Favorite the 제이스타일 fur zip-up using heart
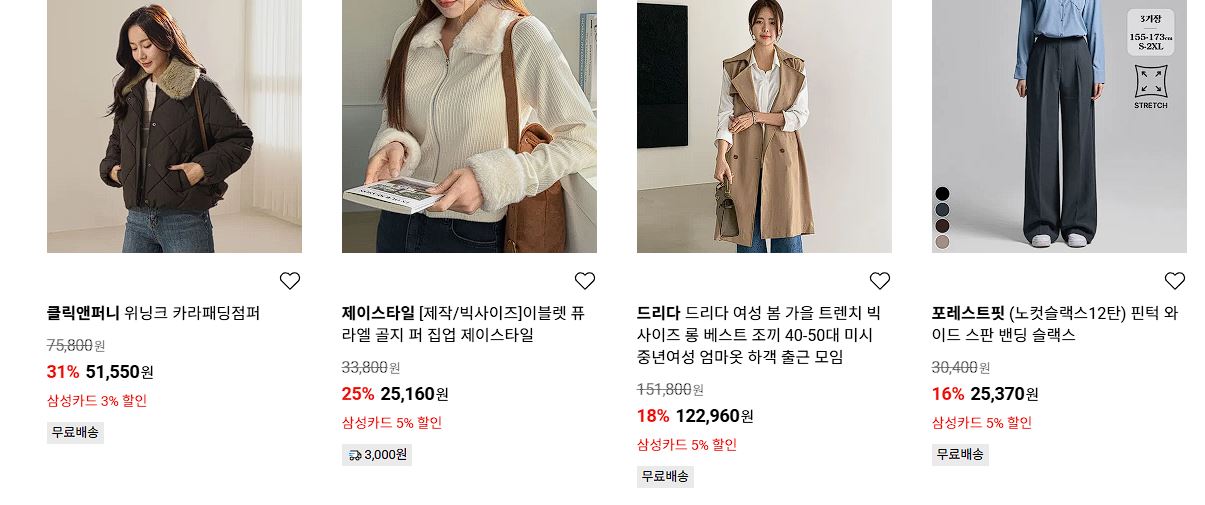 point(585,281)
